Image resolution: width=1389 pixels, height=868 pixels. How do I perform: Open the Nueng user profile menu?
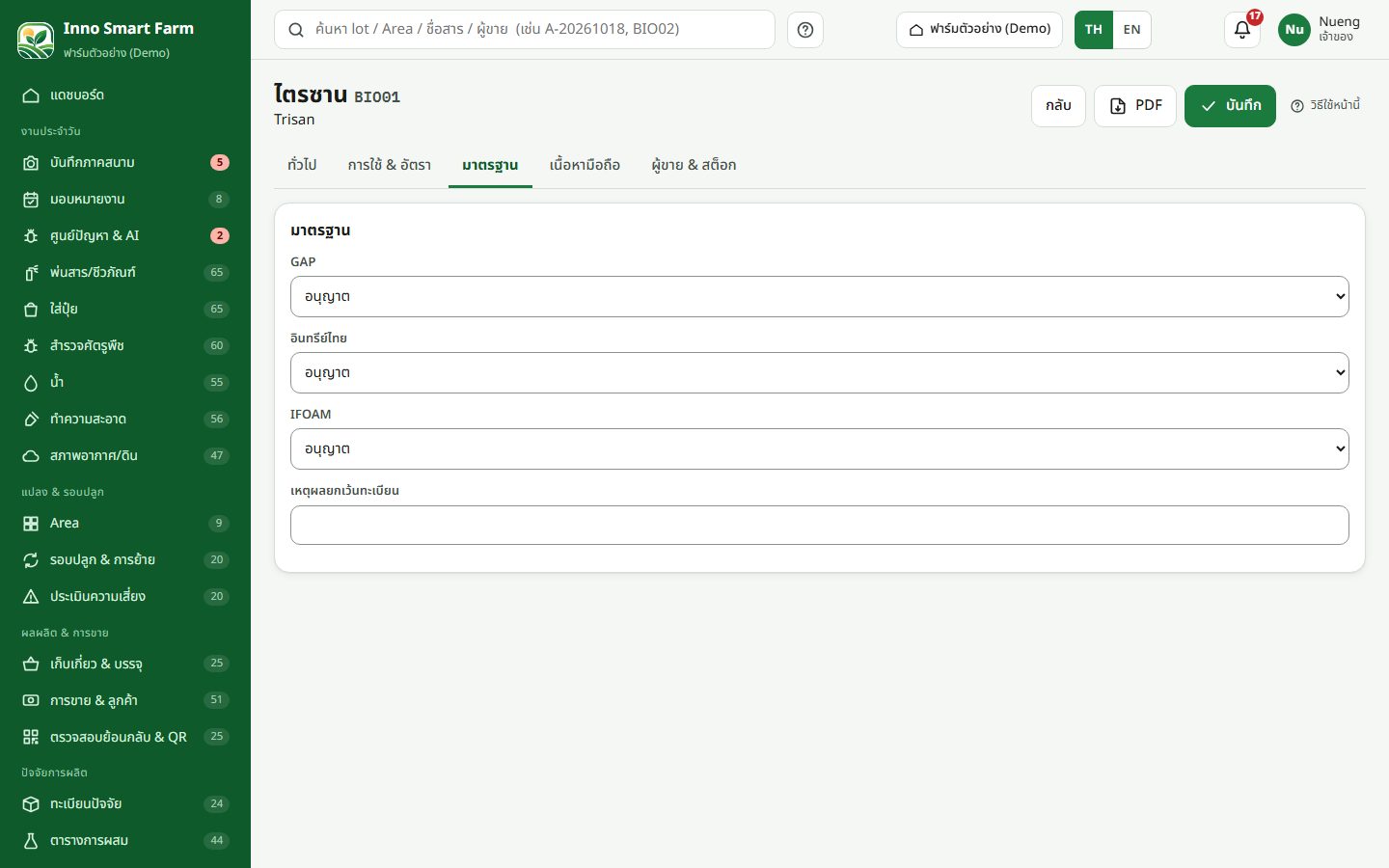point(1320,30)
